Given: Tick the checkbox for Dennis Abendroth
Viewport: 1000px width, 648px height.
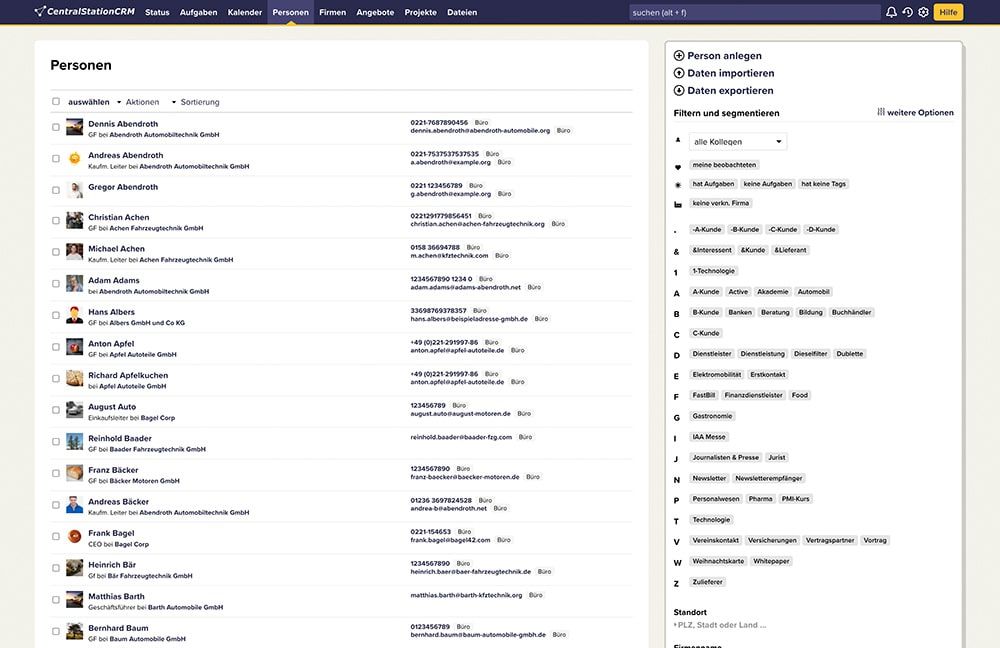Looking at the screenshot, I should 56,127.
